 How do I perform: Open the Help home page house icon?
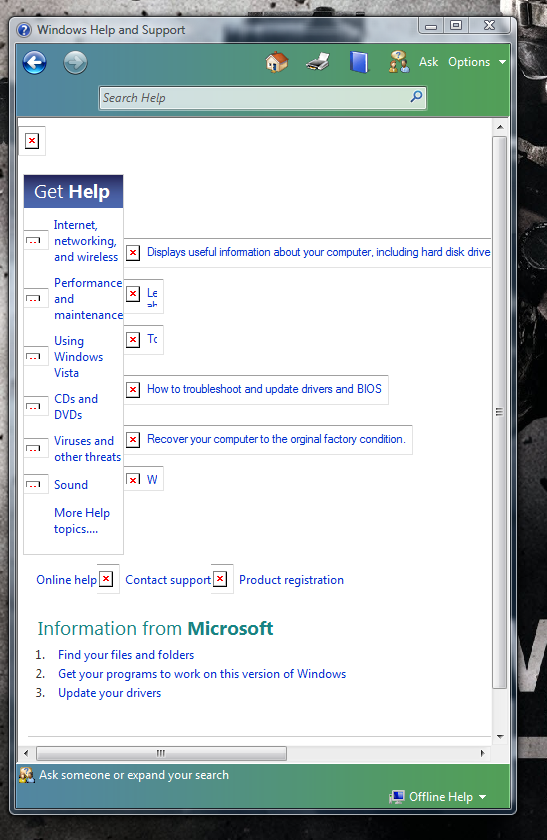277,62
